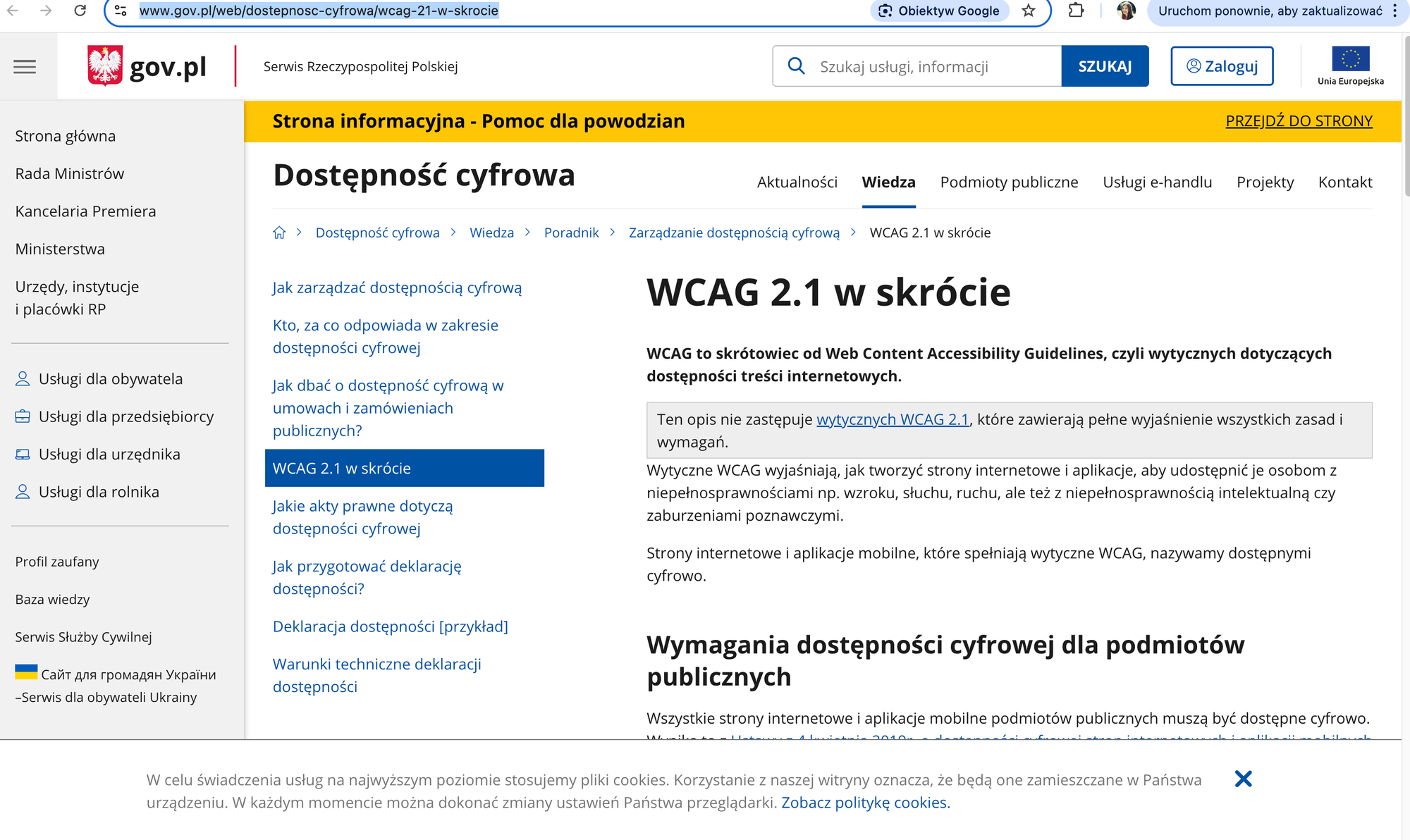
Task: Open the Usługi e-handlu tab
Action: click(x=1157, y=182)
